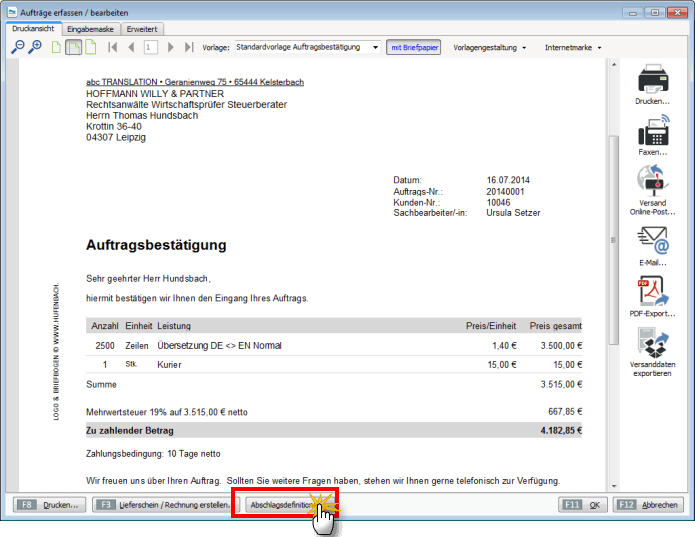
Task: Go to the last page arrow
Action: click(x=189, y=47)
